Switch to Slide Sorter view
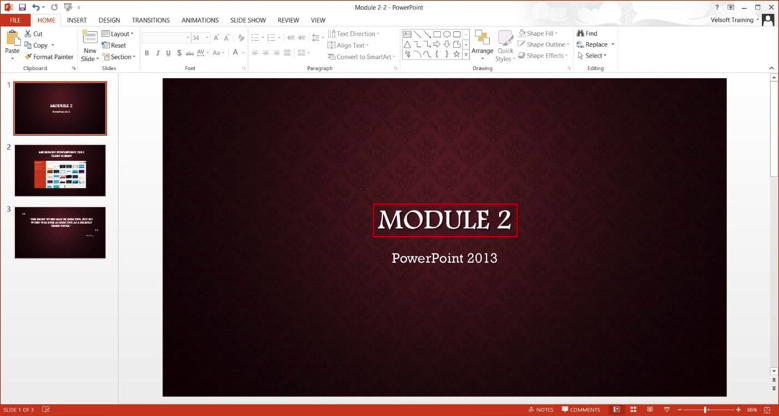779x416 pixels. pos(633,410)
